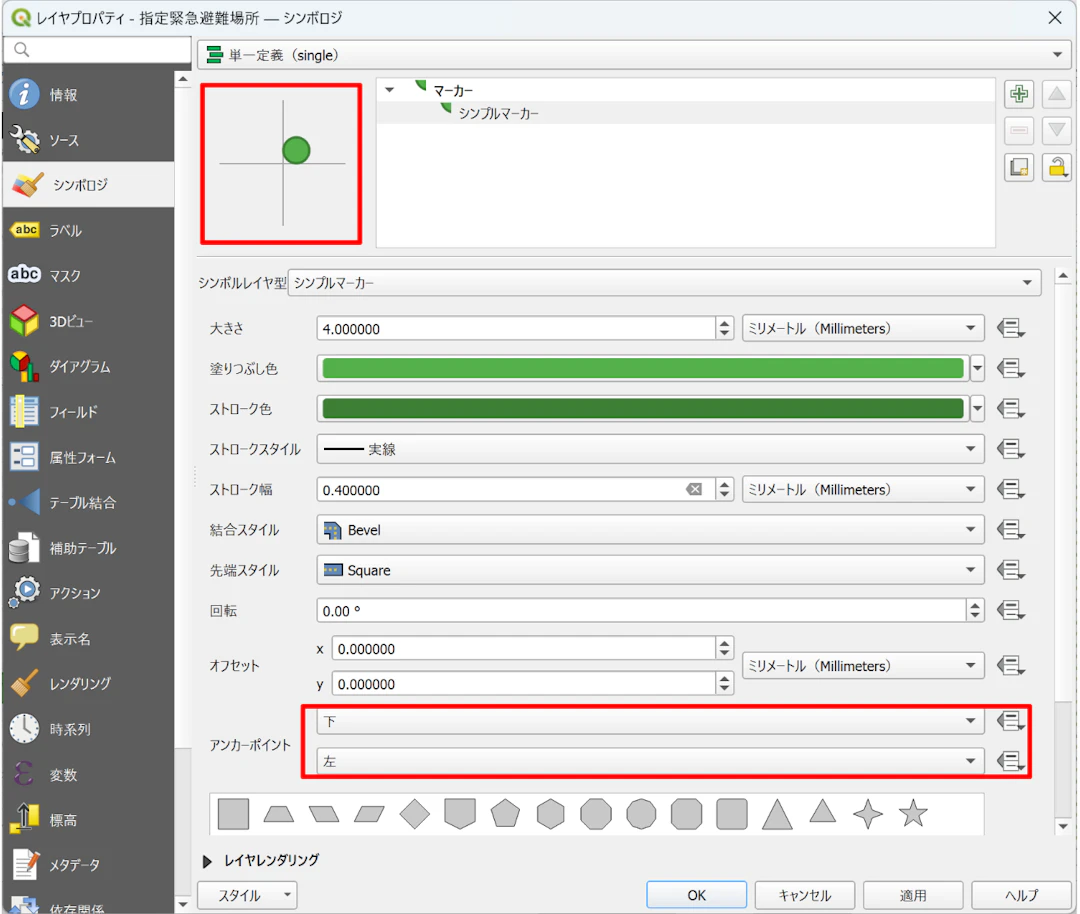Click the 塗りつぶし色 green color swatch
Viewport: 1080px width, 914px height.
(643, 368)
